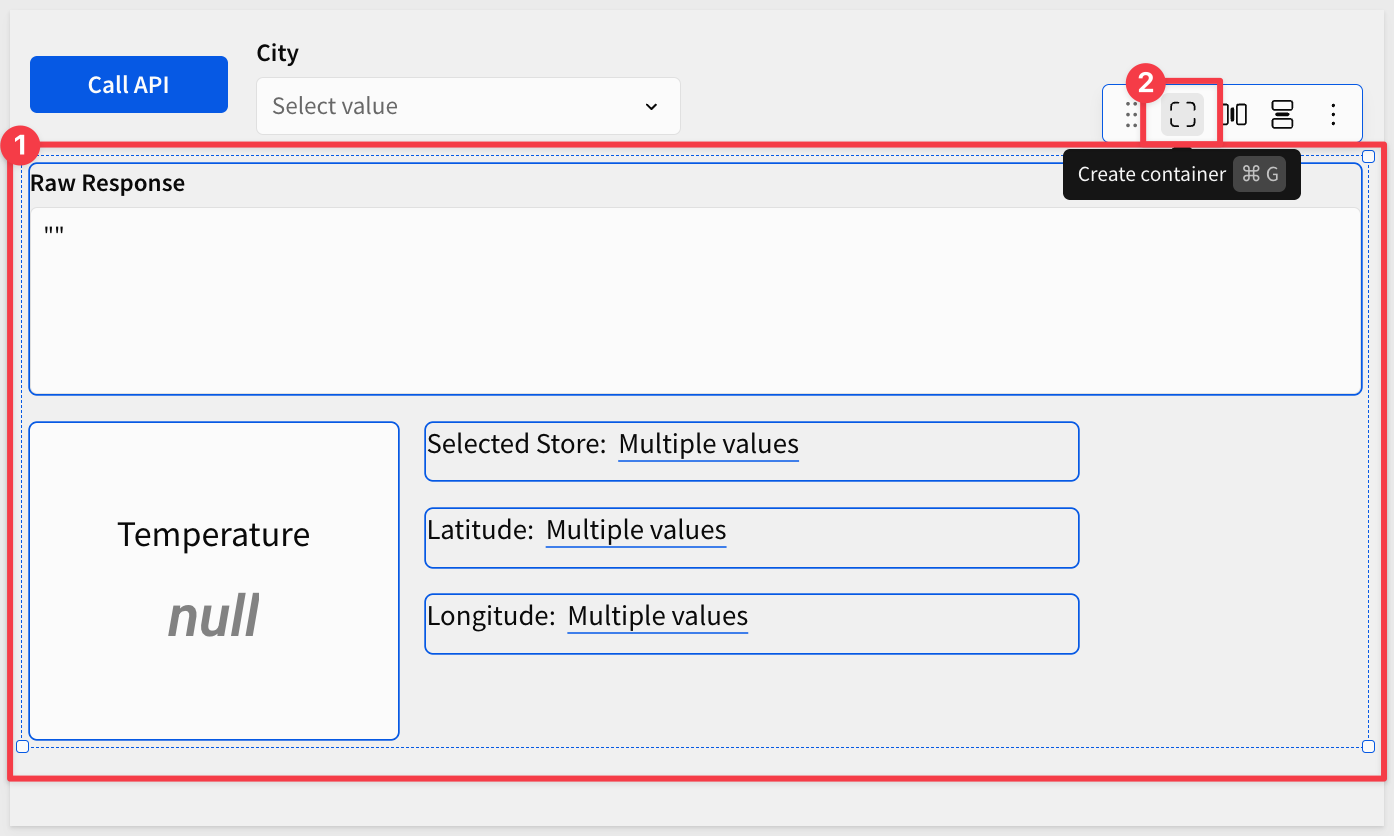Click the vertical distribute layout icon

[1282, 114]
